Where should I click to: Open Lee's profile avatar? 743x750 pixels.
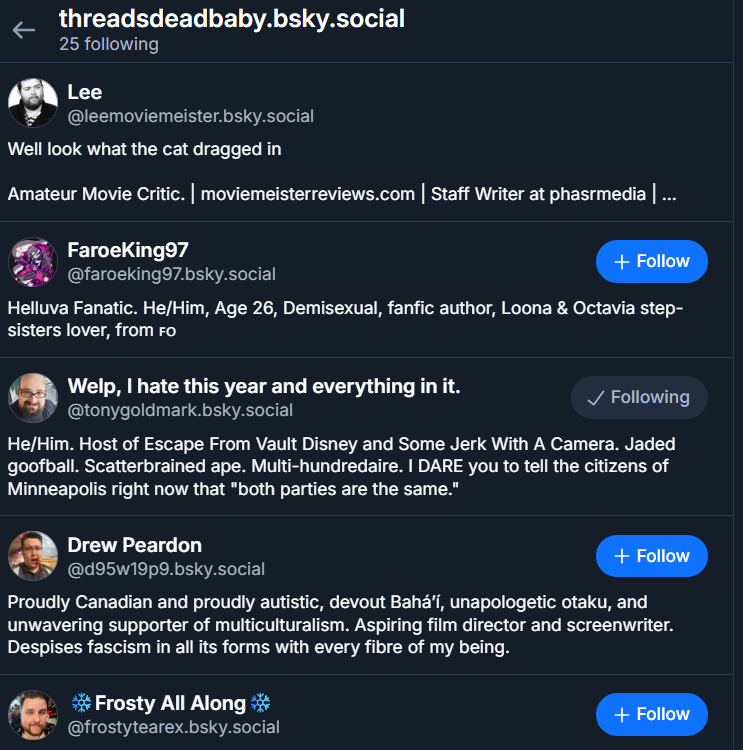pos(33,103)
